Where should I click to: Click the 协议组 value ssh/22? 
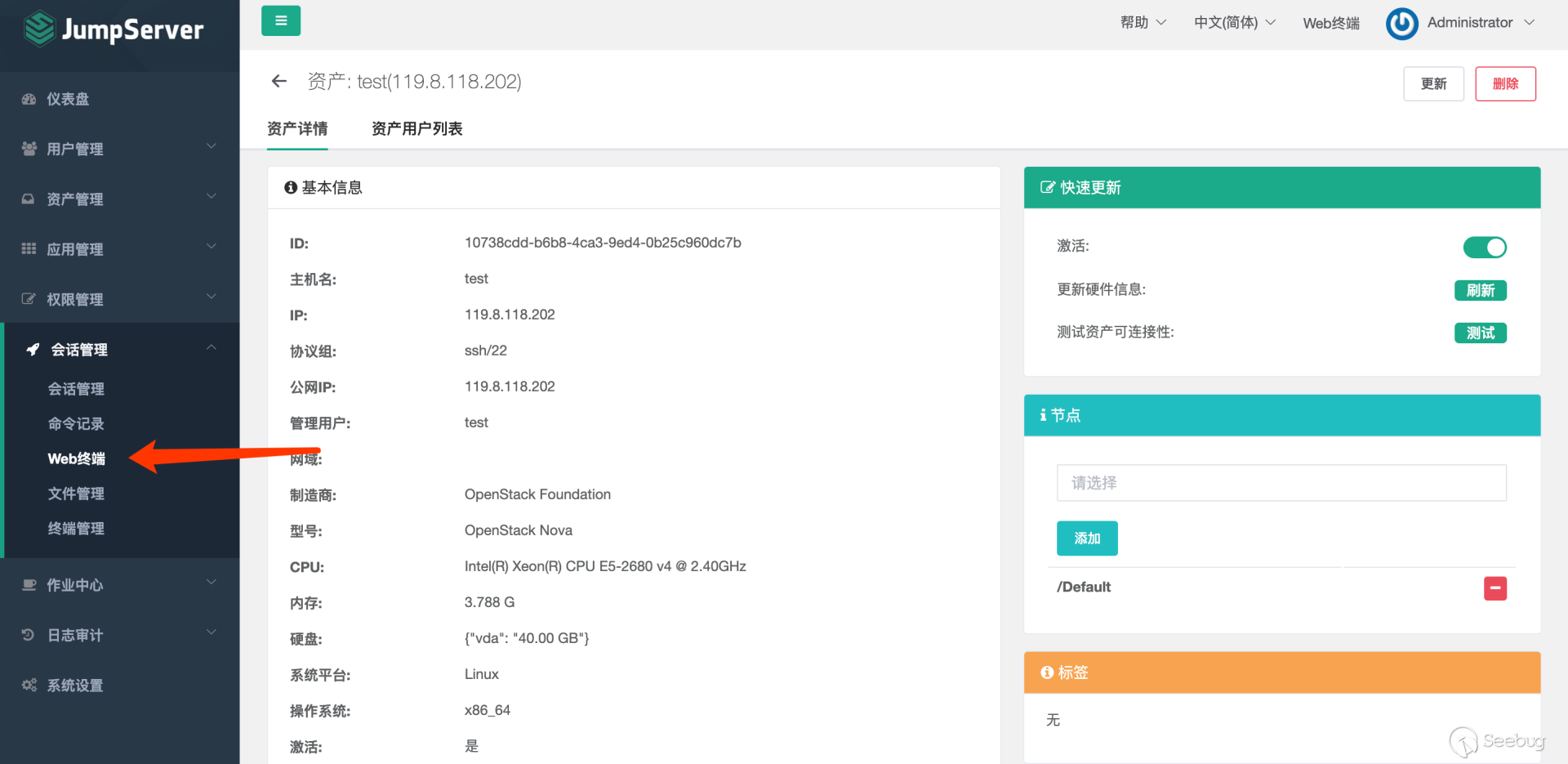point(486,351)
